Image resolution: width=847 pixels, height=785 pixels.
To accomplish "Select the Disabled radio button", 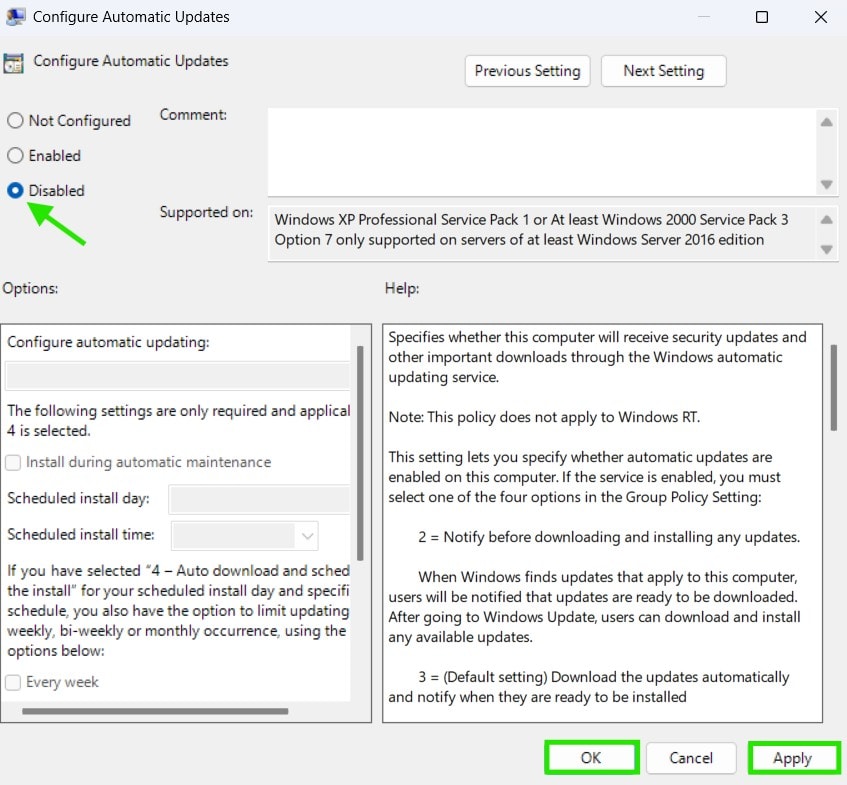I will pos(15,191).
